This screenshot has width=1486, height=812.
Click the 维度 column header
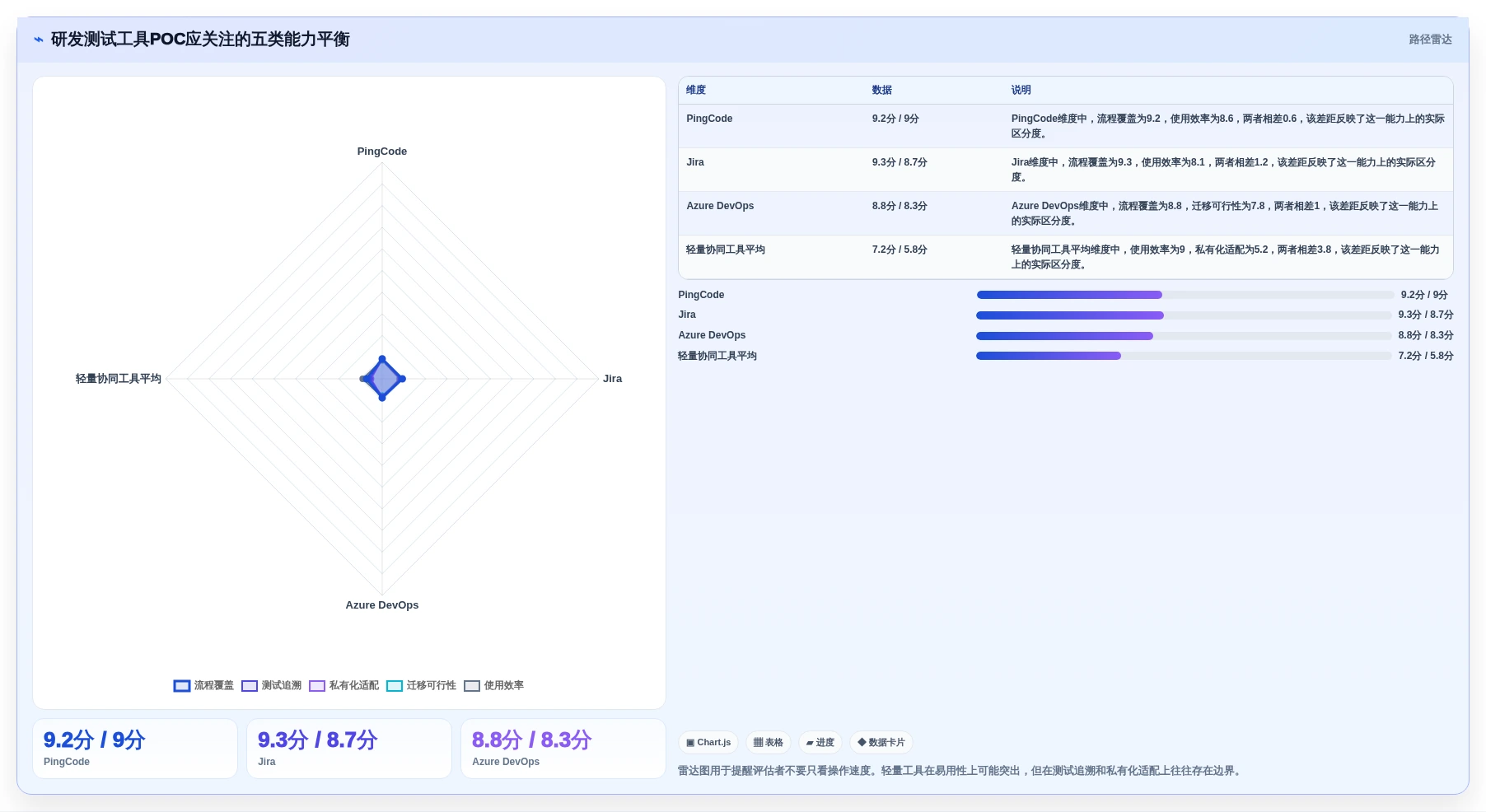click(x=696, y=90)
